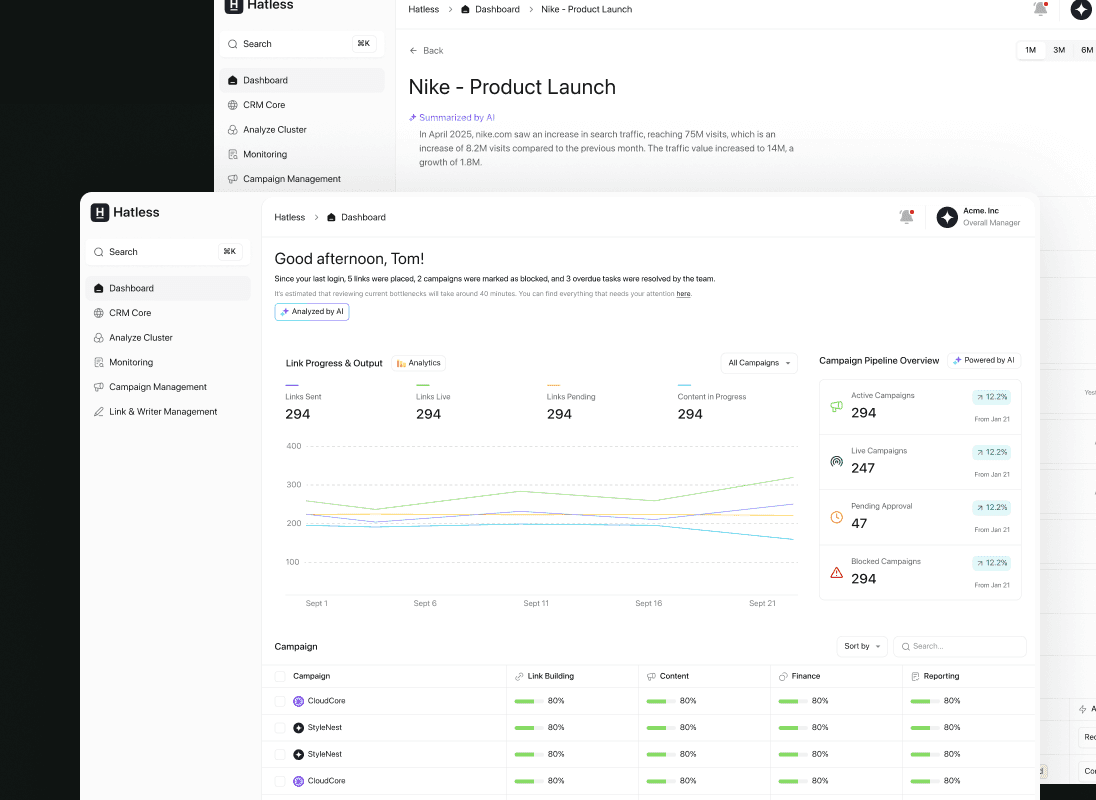The image size is (1096, 800).
Task: Click the Hatless logo in the back window
Action: 233,6
